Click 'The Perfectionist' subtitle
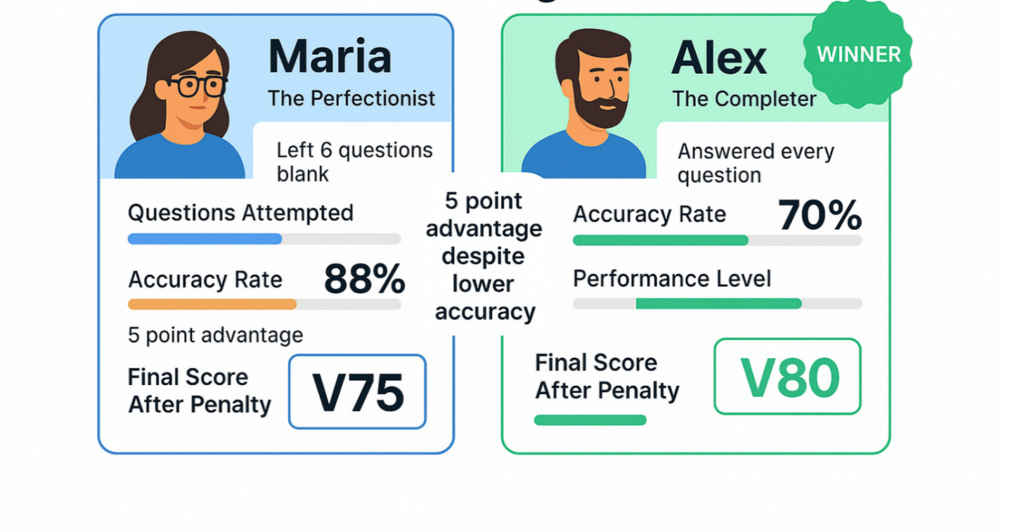 pyautogui.click(x=351, y=98)
